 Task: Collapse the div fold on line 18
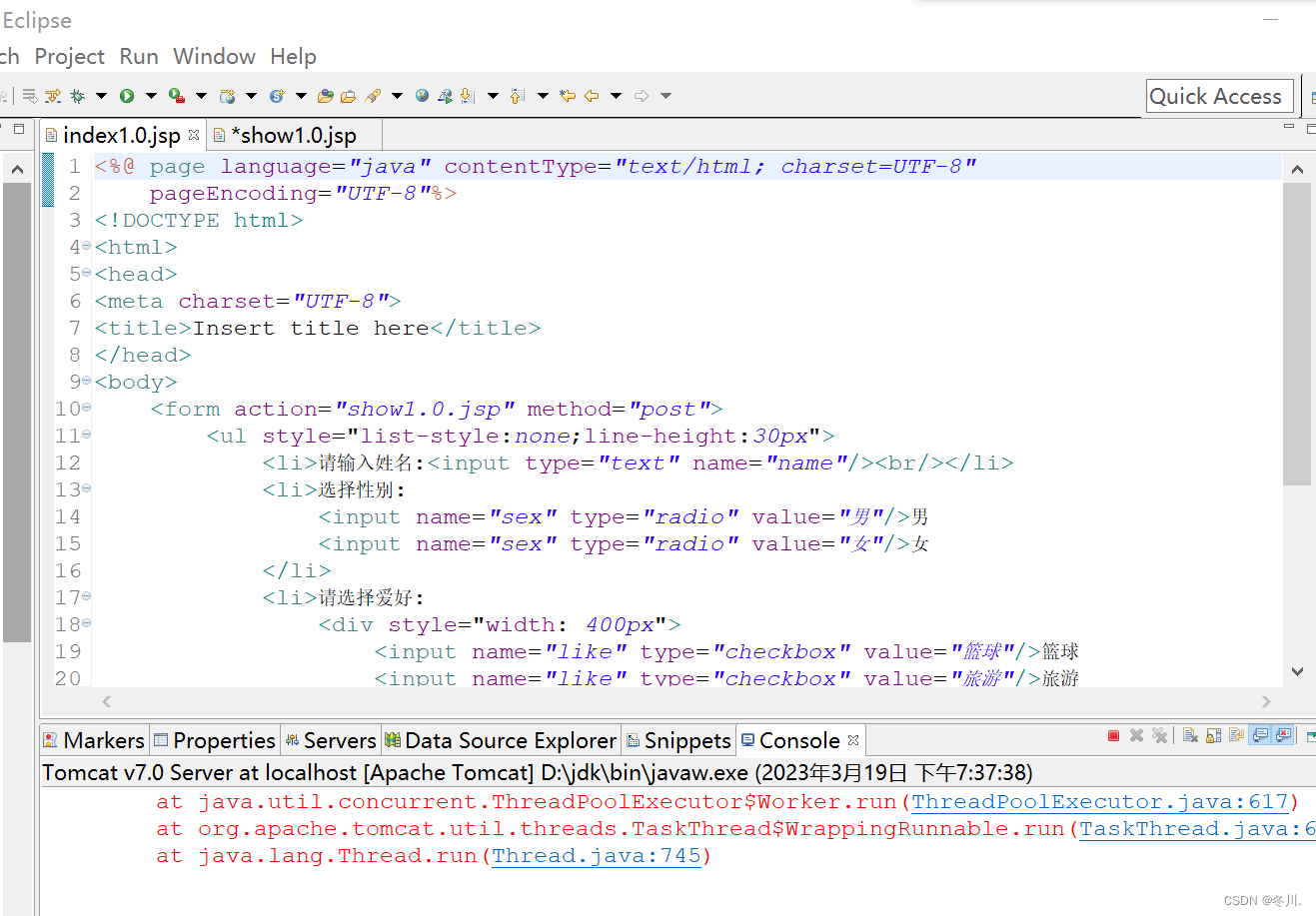click(x=86, y=623)
